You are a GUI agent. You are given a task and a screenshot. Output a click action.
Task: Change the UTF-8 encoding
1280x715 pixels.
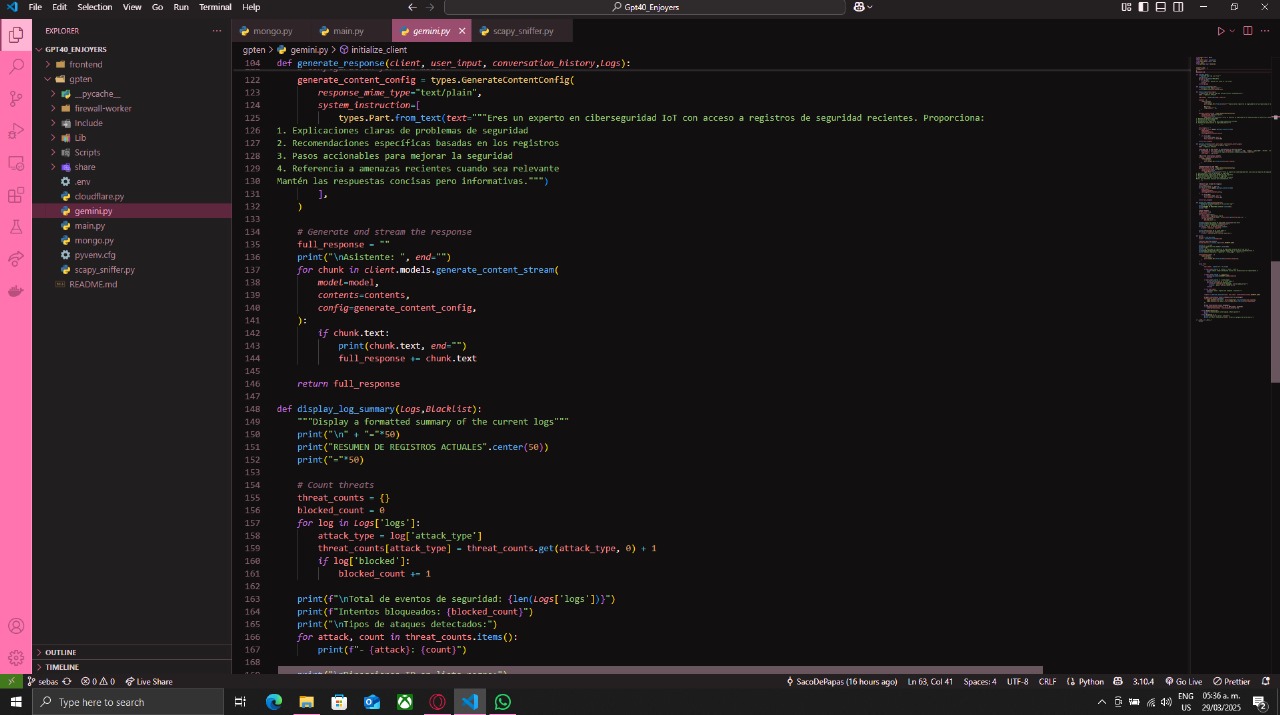click(x=1017, y=681)
